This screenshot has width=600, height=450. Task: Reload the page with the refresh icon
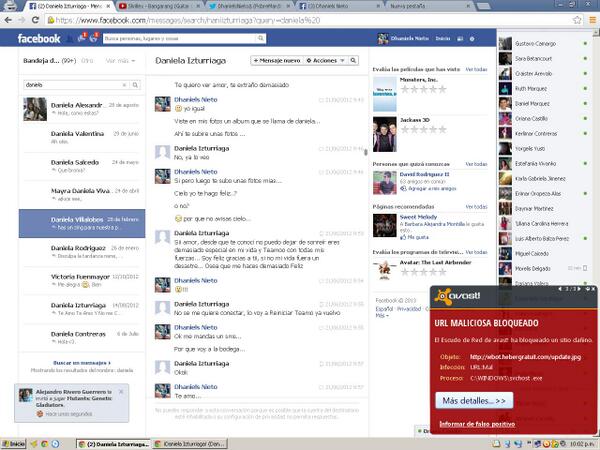pos(35,20)
